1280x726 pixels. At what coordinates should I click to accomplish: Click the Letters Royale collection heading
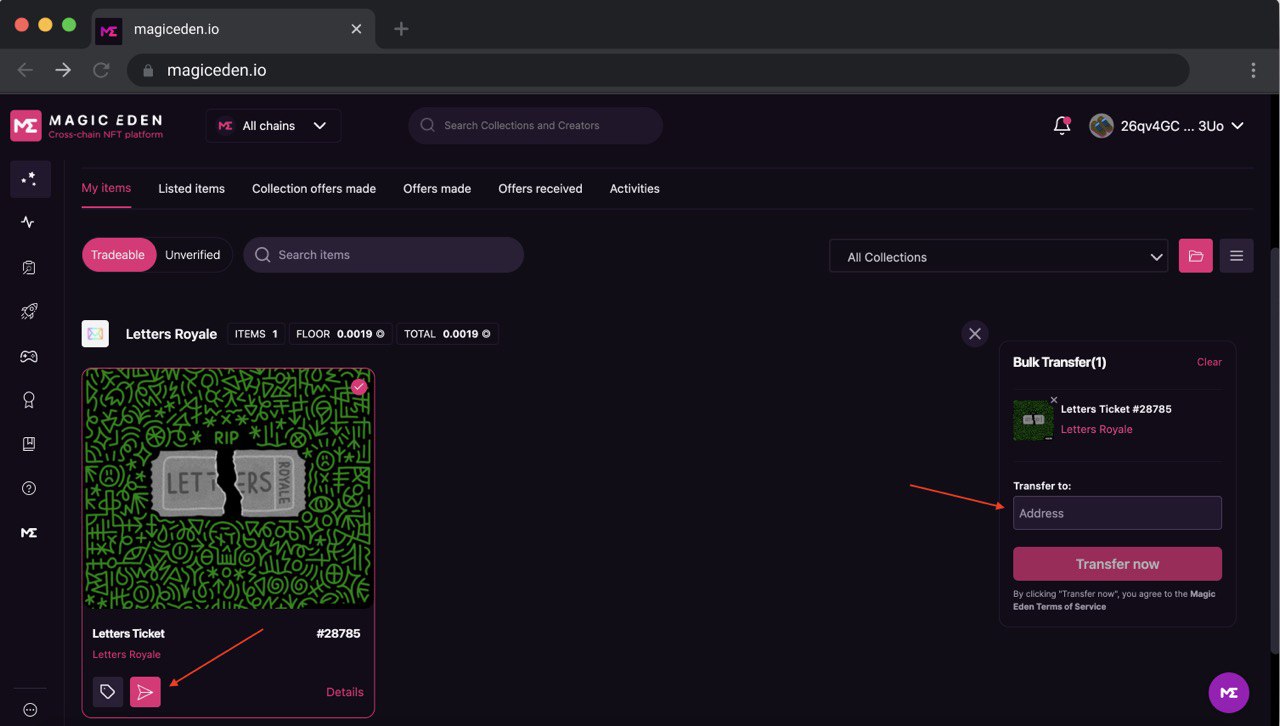[x=171, y=334]
